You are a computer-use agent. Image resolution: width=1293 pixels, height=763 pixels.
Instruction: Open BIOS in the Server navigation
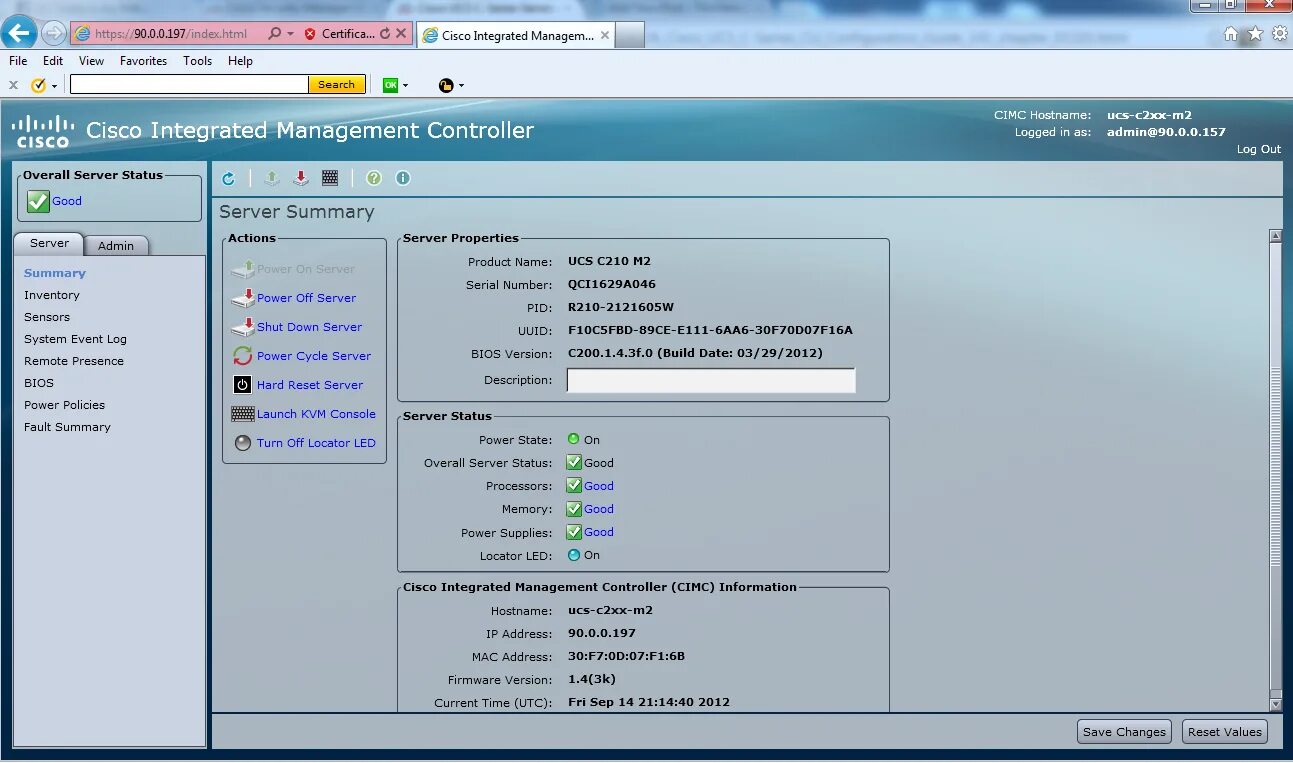coord(39,383)
